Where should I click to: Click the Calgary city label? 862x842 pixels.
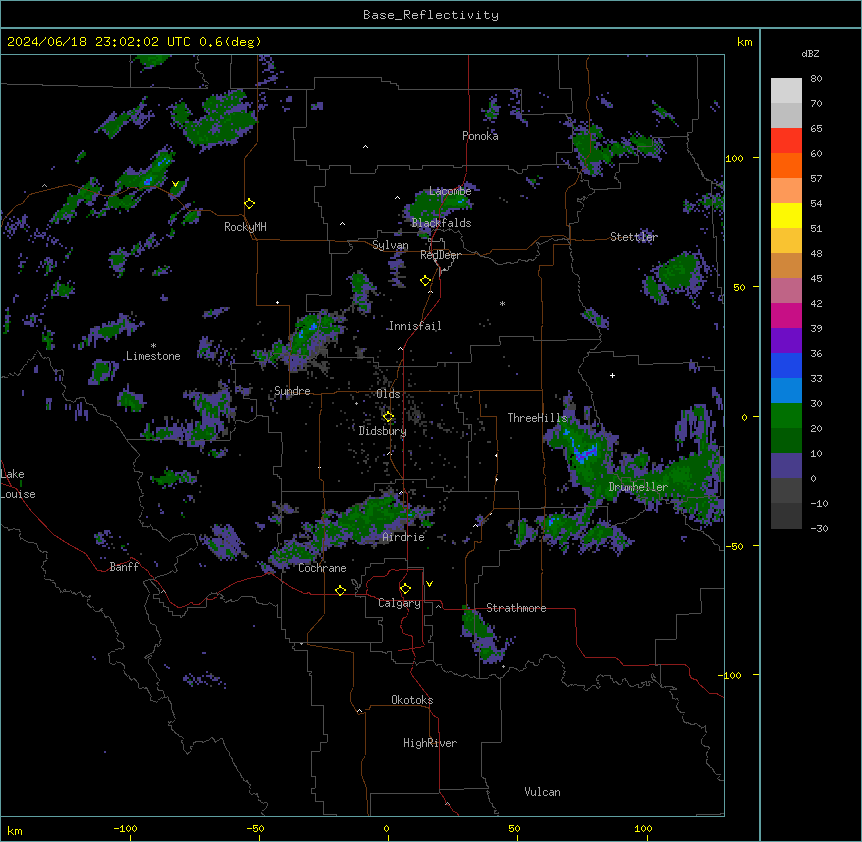tap(399, 603)
